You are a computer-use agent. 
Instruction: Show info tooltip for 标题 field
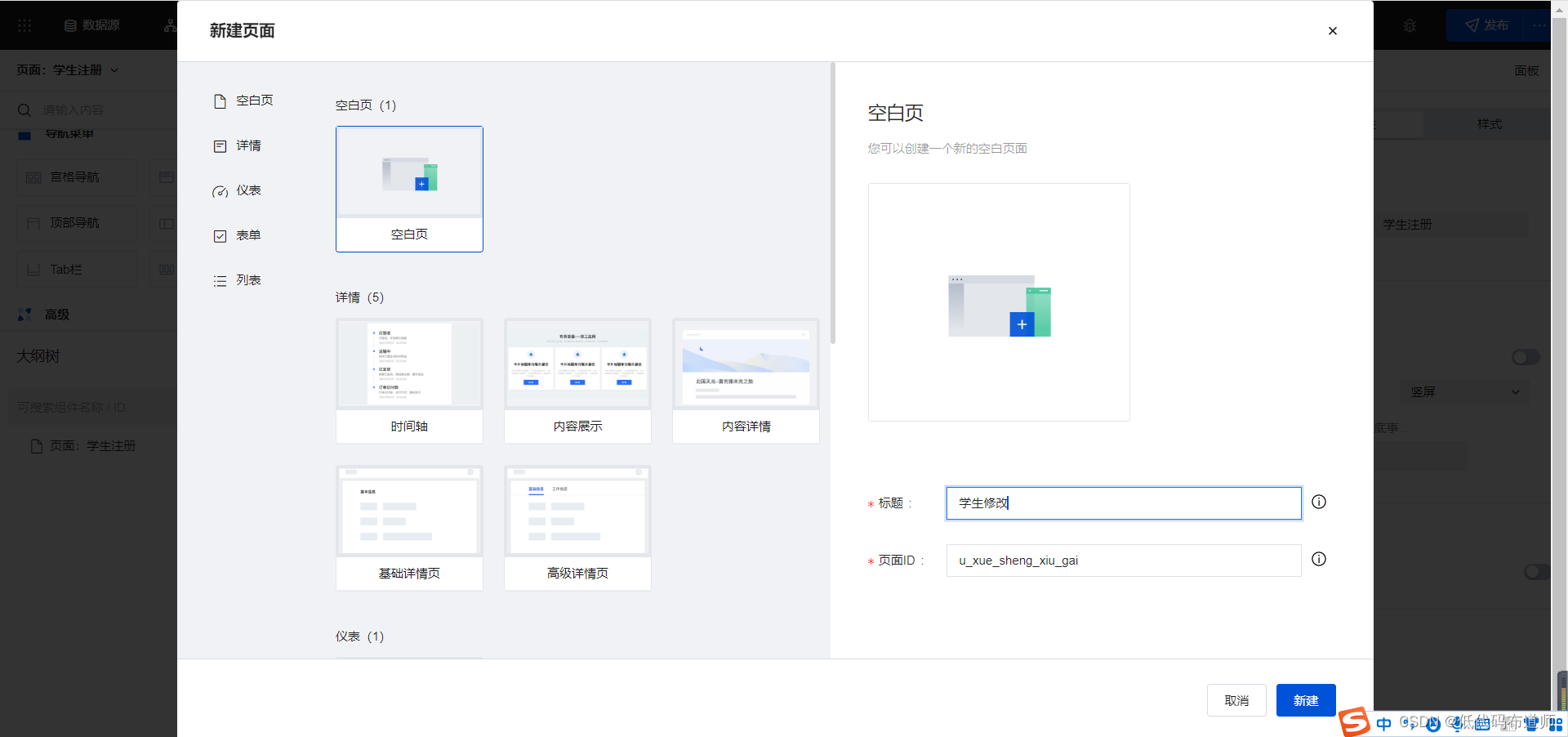coord(1319,502)
